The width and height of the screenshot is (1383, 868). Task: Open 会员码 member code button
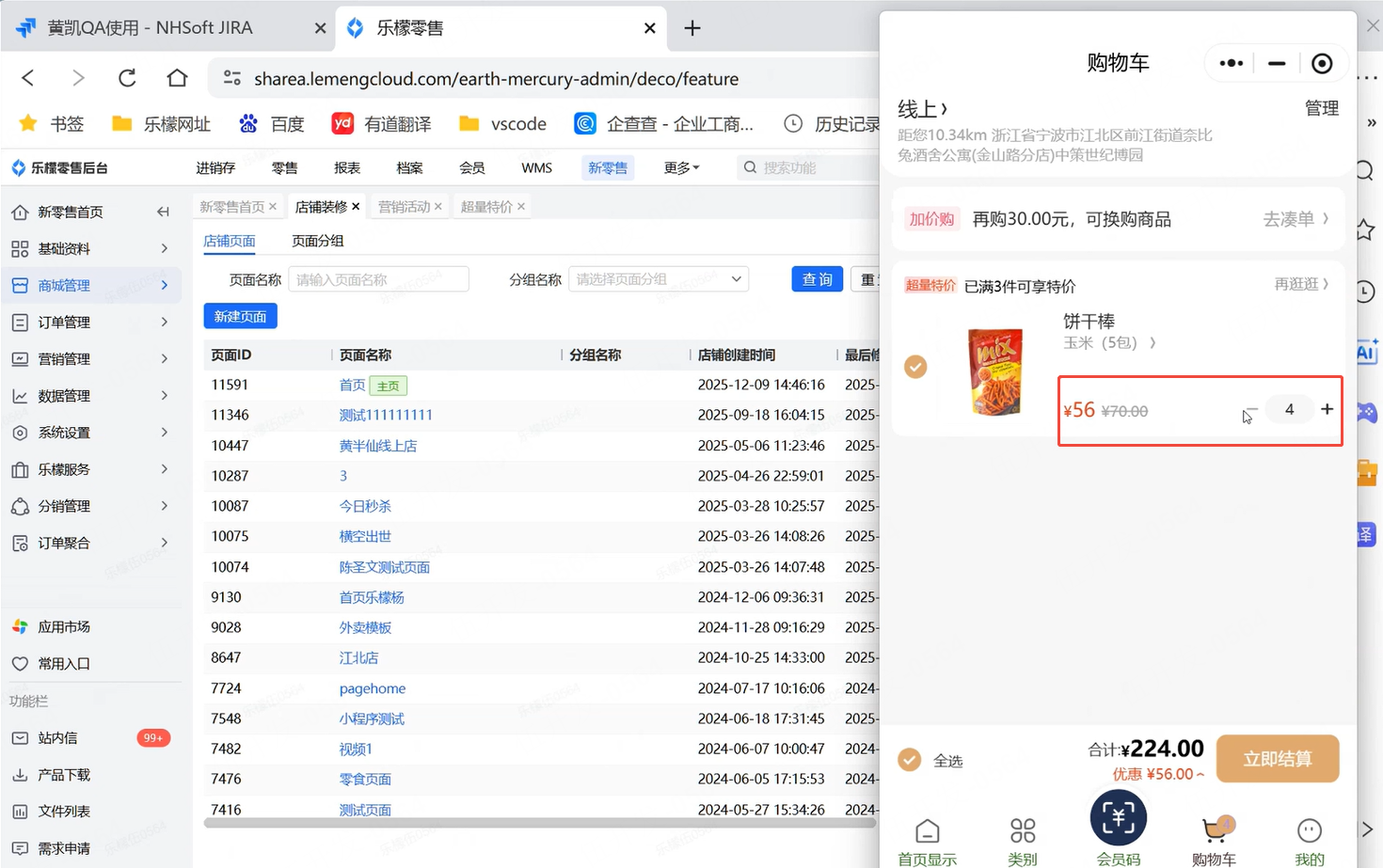[x=1119, y=829]
